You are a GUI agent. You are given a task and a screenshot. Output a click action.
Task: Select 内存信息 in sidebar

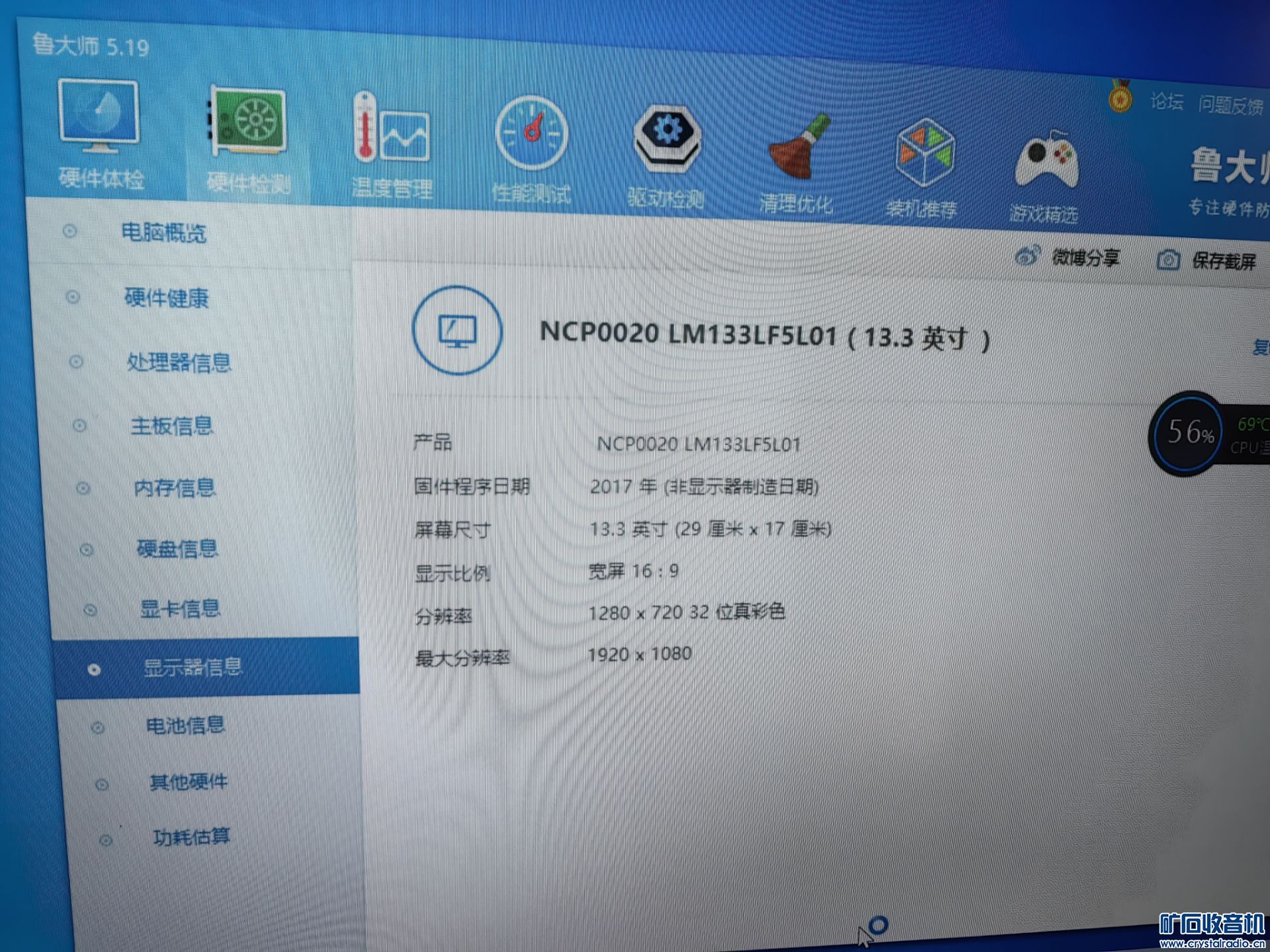click(x=175, y=488)
